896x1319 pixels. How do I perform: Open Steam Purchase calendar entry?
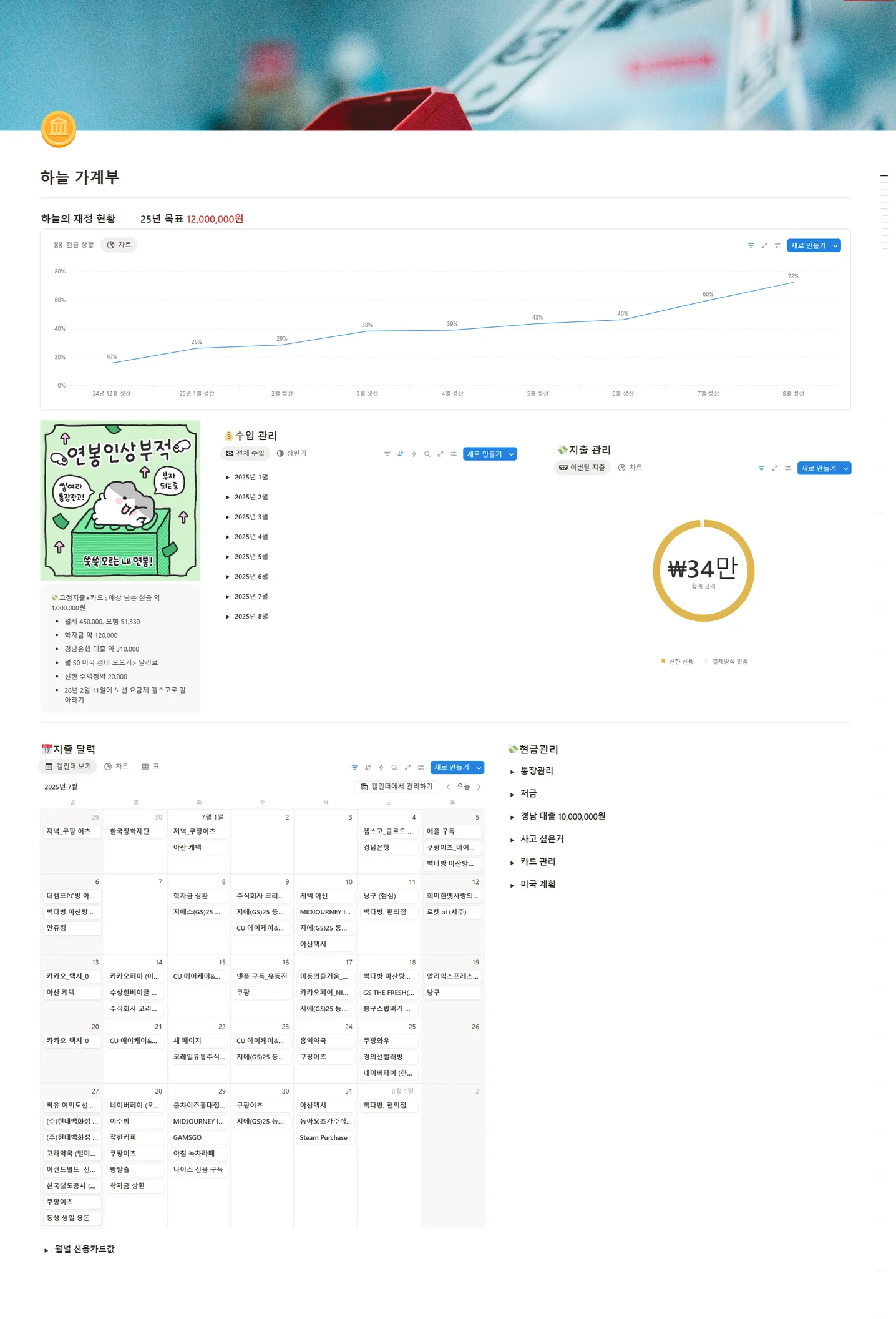point(324,1138)
